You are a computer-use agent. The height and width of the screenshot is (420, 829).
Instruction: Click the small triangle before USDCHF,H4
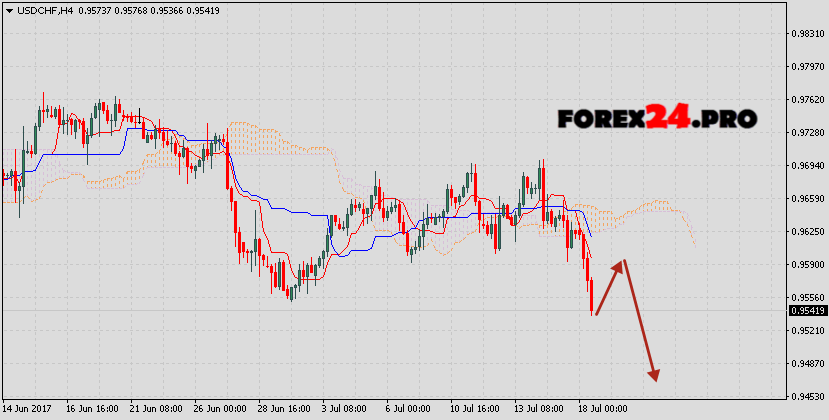(8, 10)
